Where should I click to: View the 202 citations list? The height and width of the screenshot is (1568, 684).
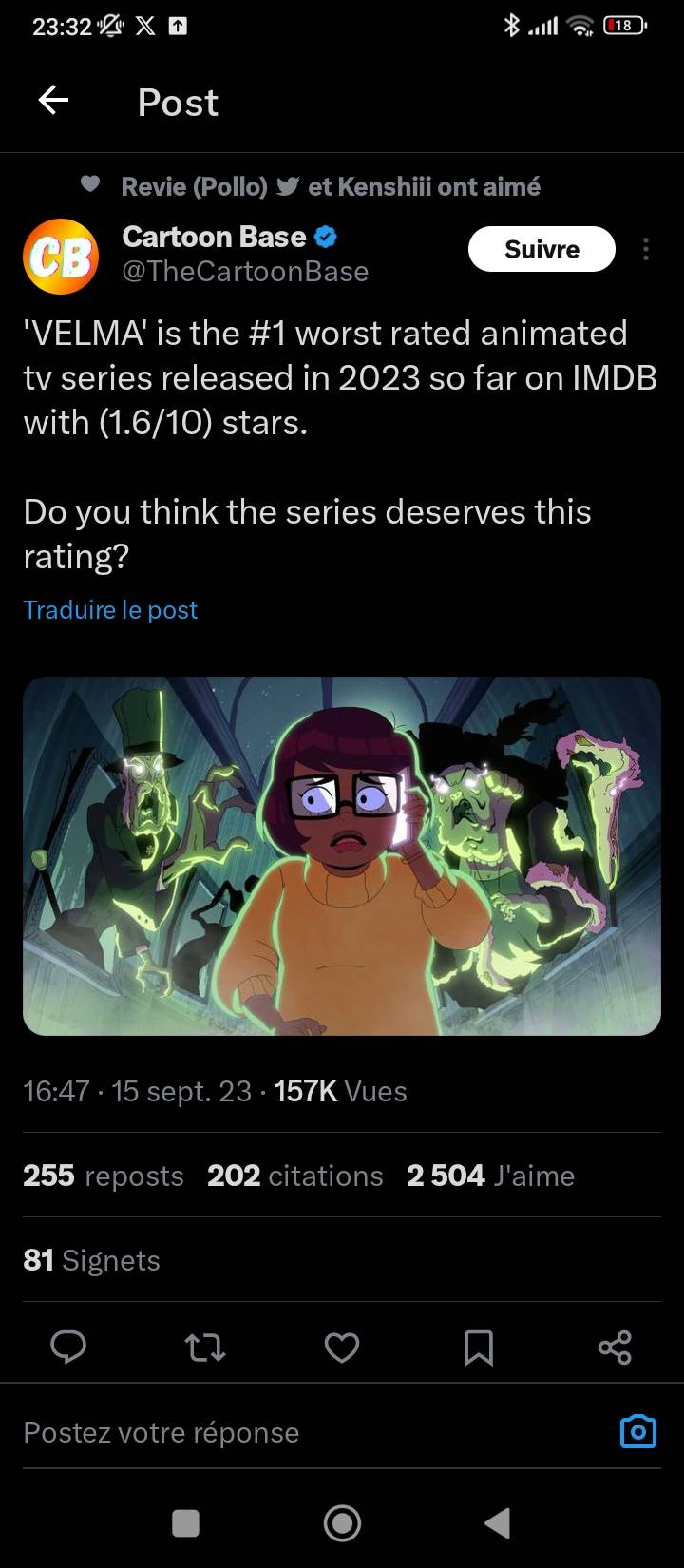[295, 1176]
